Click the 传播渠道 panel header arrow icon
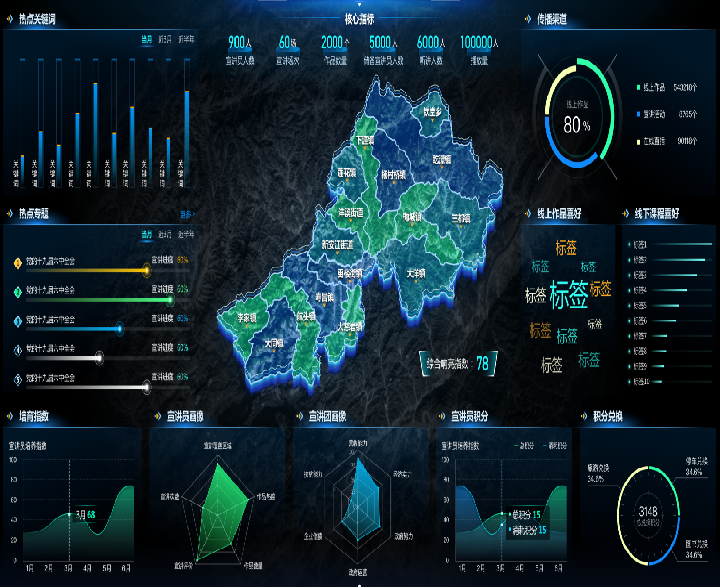This screenshot has height=588, width=720. click(528, 19)
